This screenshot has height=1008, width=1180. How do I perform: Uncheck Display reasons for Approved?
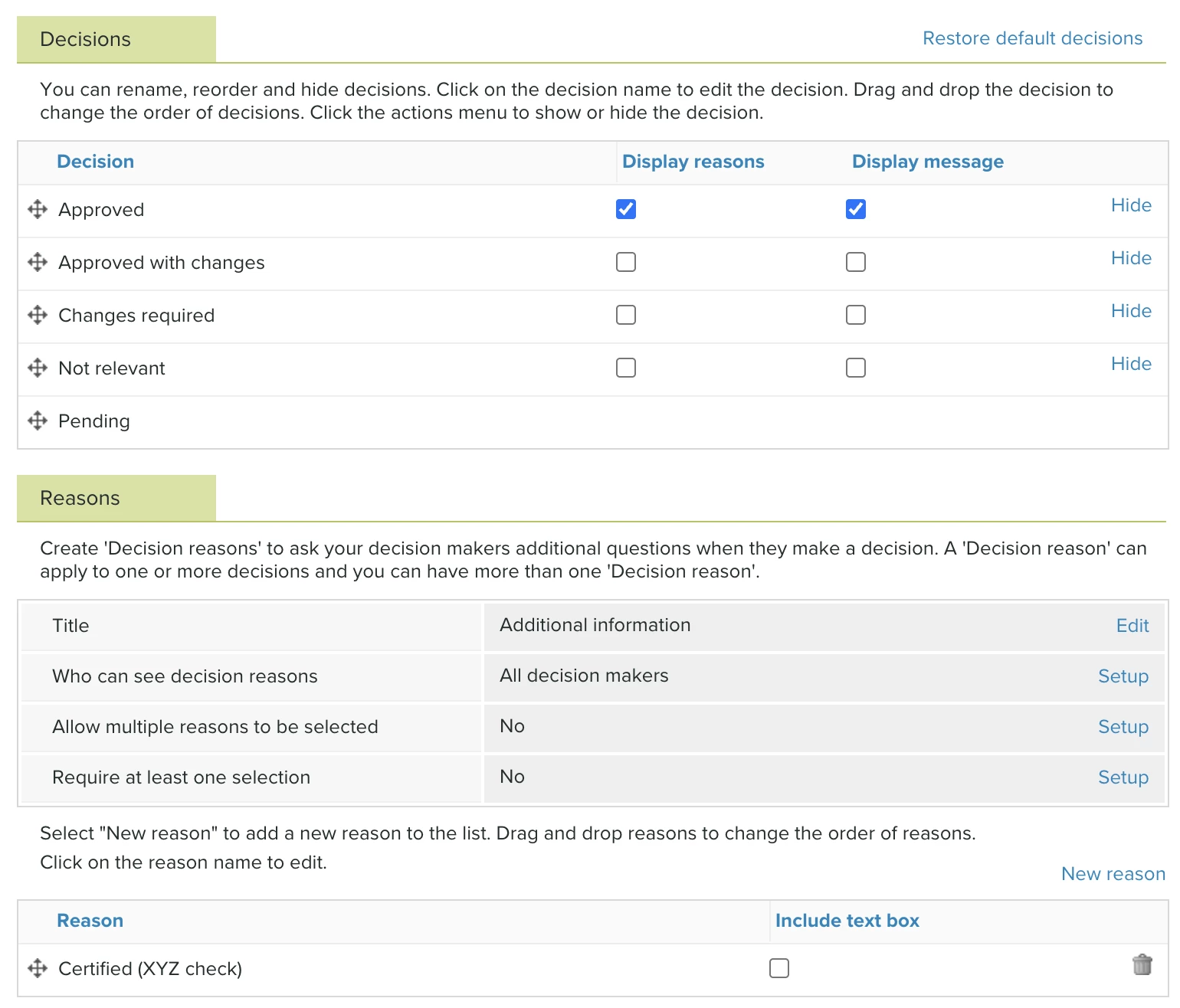click(626, 209)
